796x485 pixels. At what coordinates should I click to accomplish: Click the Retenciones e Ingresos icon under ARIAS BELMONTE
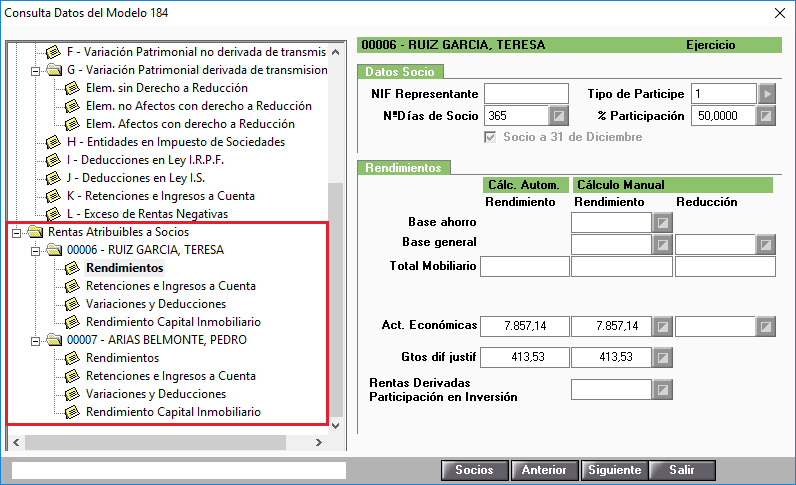(x=72, y=376)
